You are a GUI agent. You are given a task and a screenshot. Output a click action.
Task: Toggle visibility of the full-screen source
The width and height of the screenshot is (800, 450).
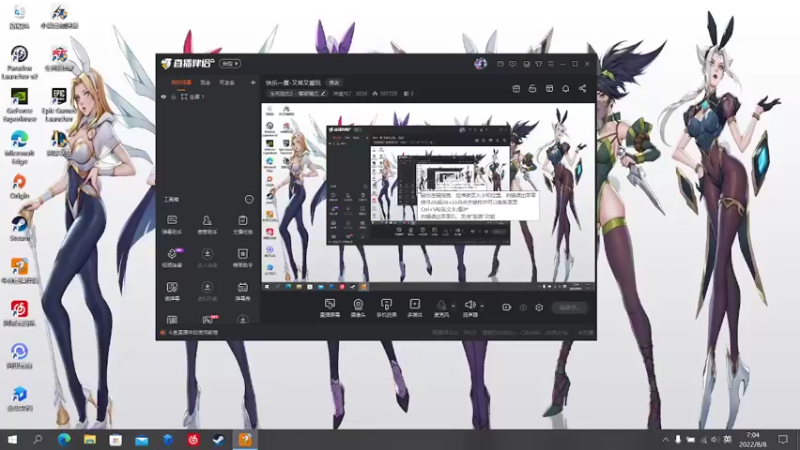(x=163, y=96)
